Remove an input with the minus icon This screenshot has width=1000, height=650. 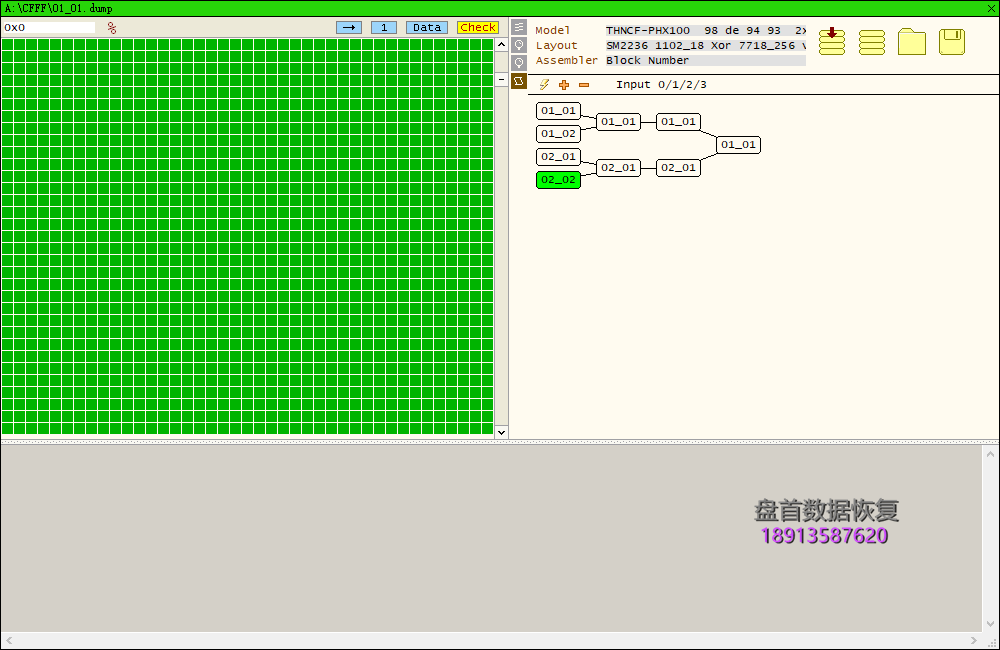pyautogui.click(x=584, y=84)
